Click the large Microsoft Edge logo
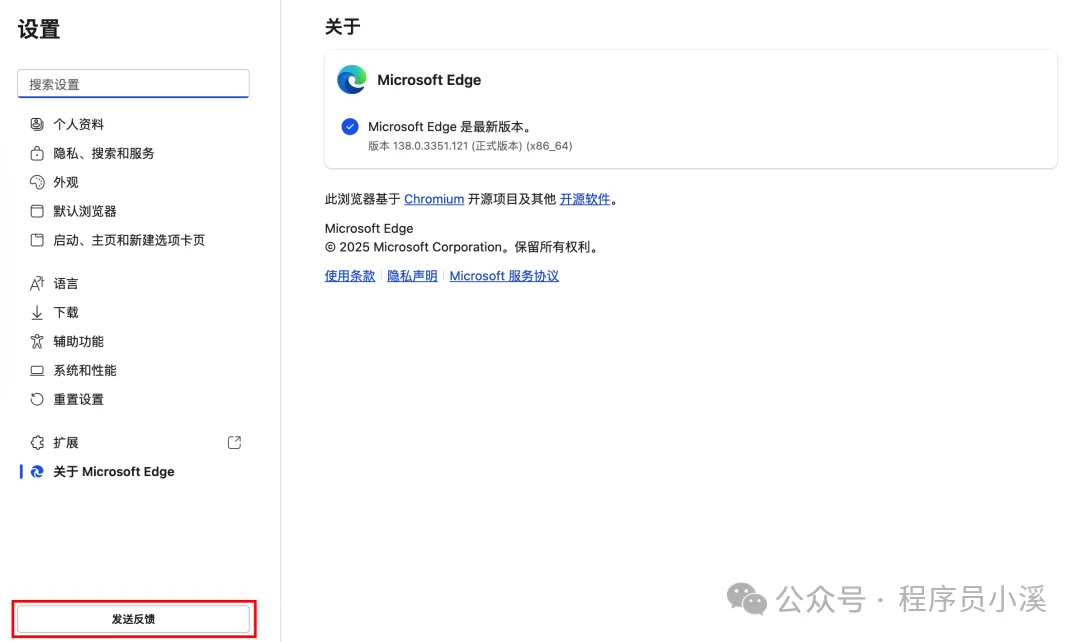Viewport: 1080px width, 642px height. point(352,80)
